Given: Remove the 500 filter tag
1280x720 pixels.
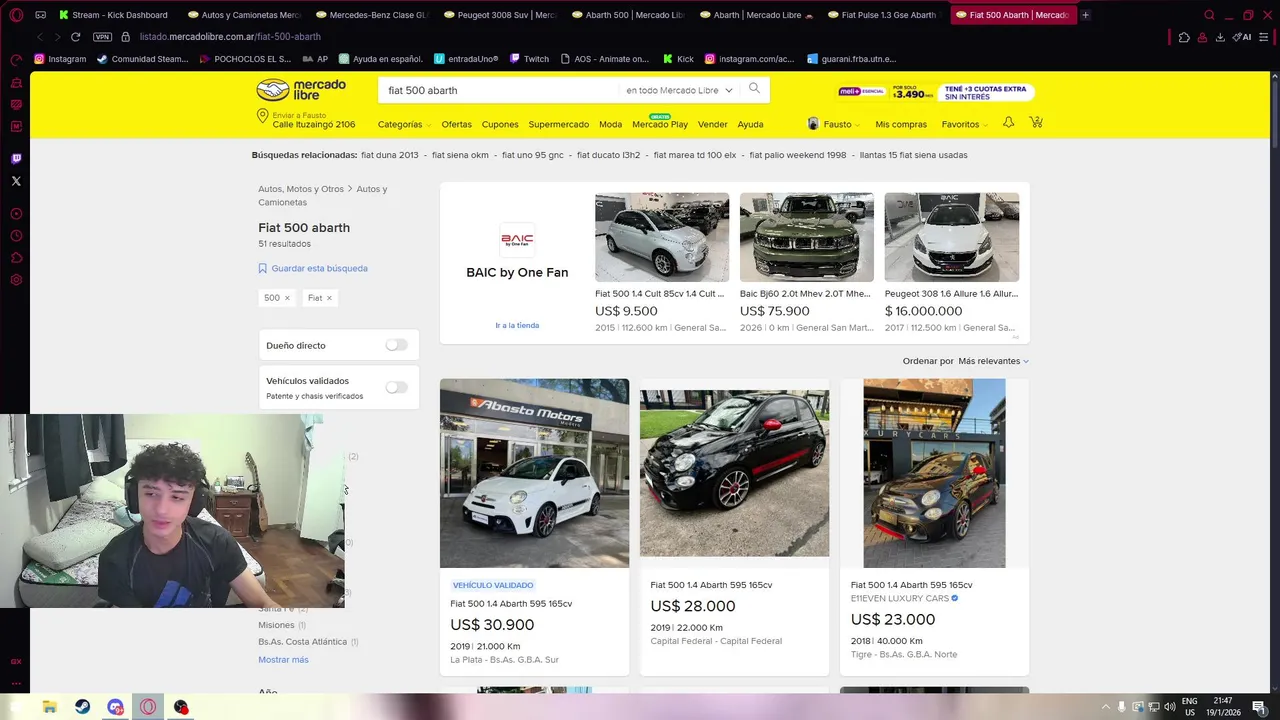Looking at the screenshot, I should (287, 298).
